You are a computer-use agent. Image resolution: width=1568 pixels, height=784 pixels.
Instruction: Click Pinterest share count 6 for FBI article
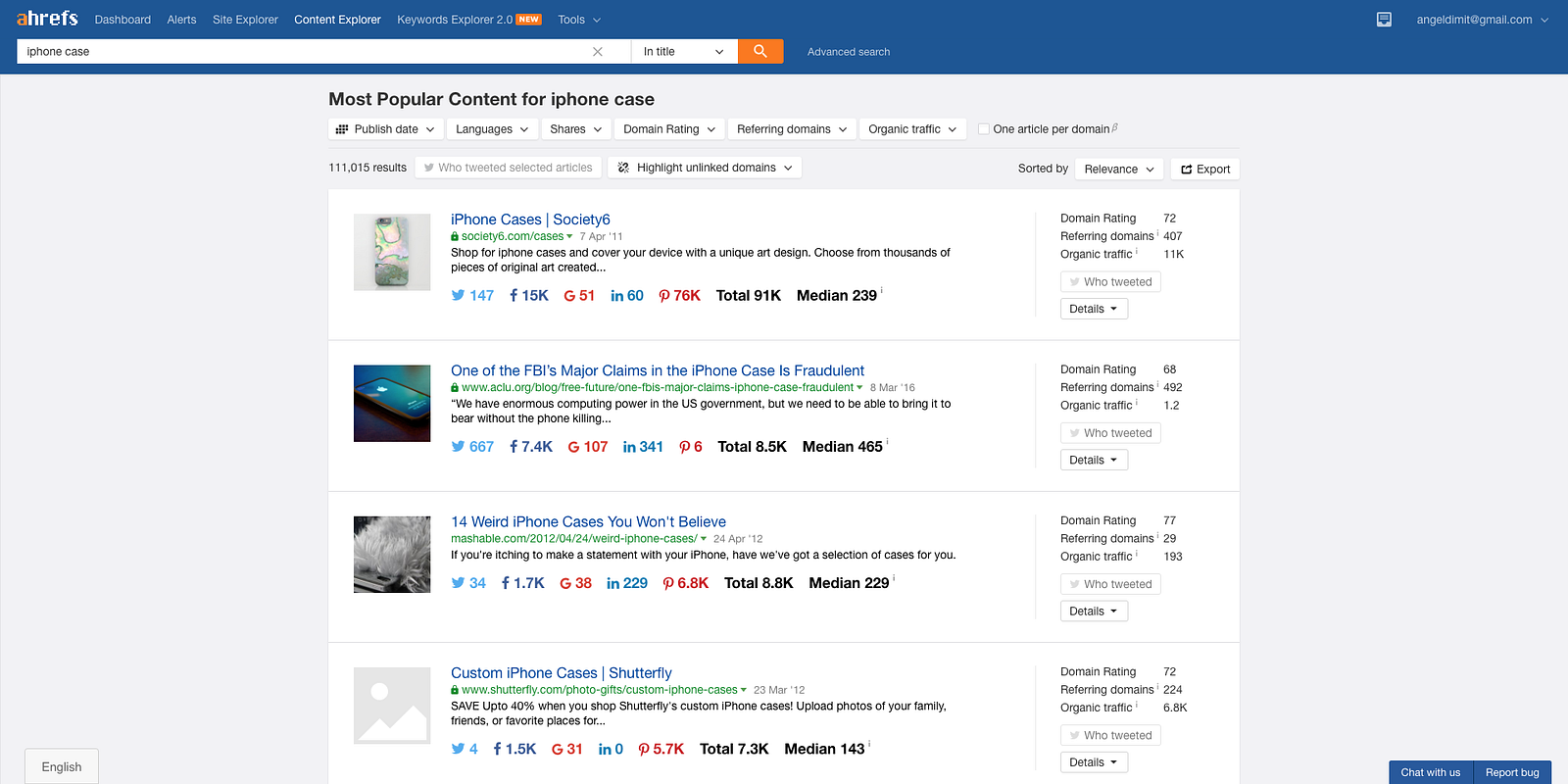pos(691,446)
